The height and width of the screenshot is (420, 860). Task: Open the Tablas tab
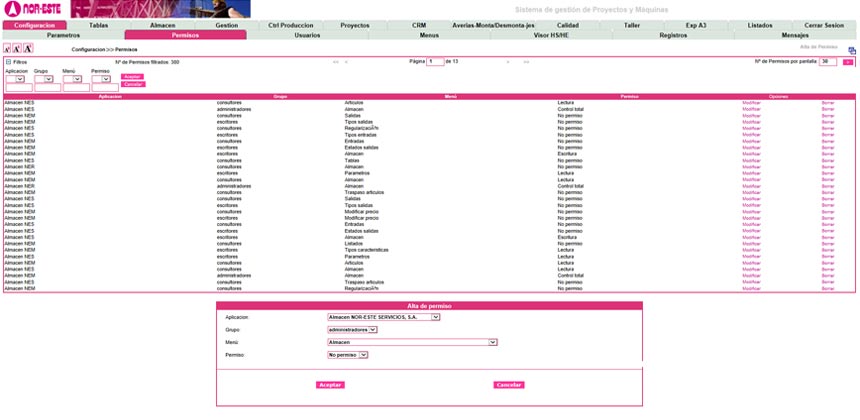(99, 25)
